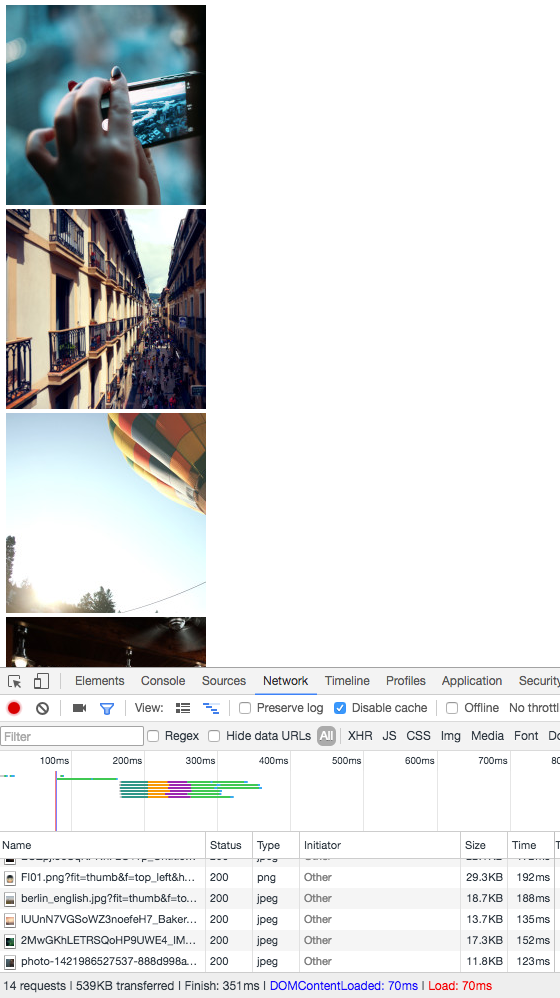Image resolution: width=560 pixels, height=998 pixels.
Task: Activate the inspect element picker icon
Action: point(15,681)
